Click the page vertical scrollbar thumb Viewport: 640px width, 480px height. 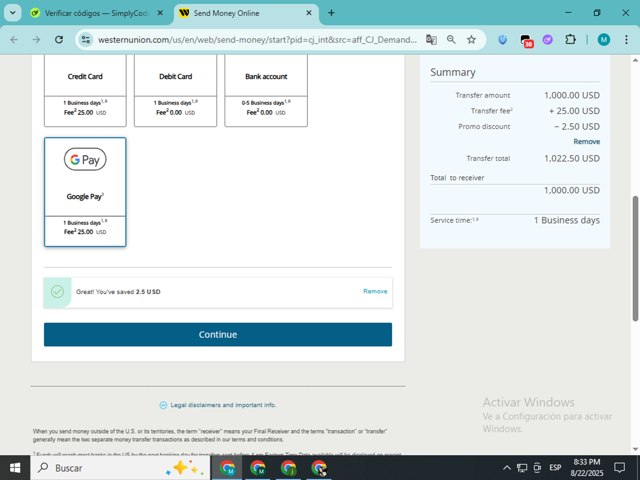(636, 258)
